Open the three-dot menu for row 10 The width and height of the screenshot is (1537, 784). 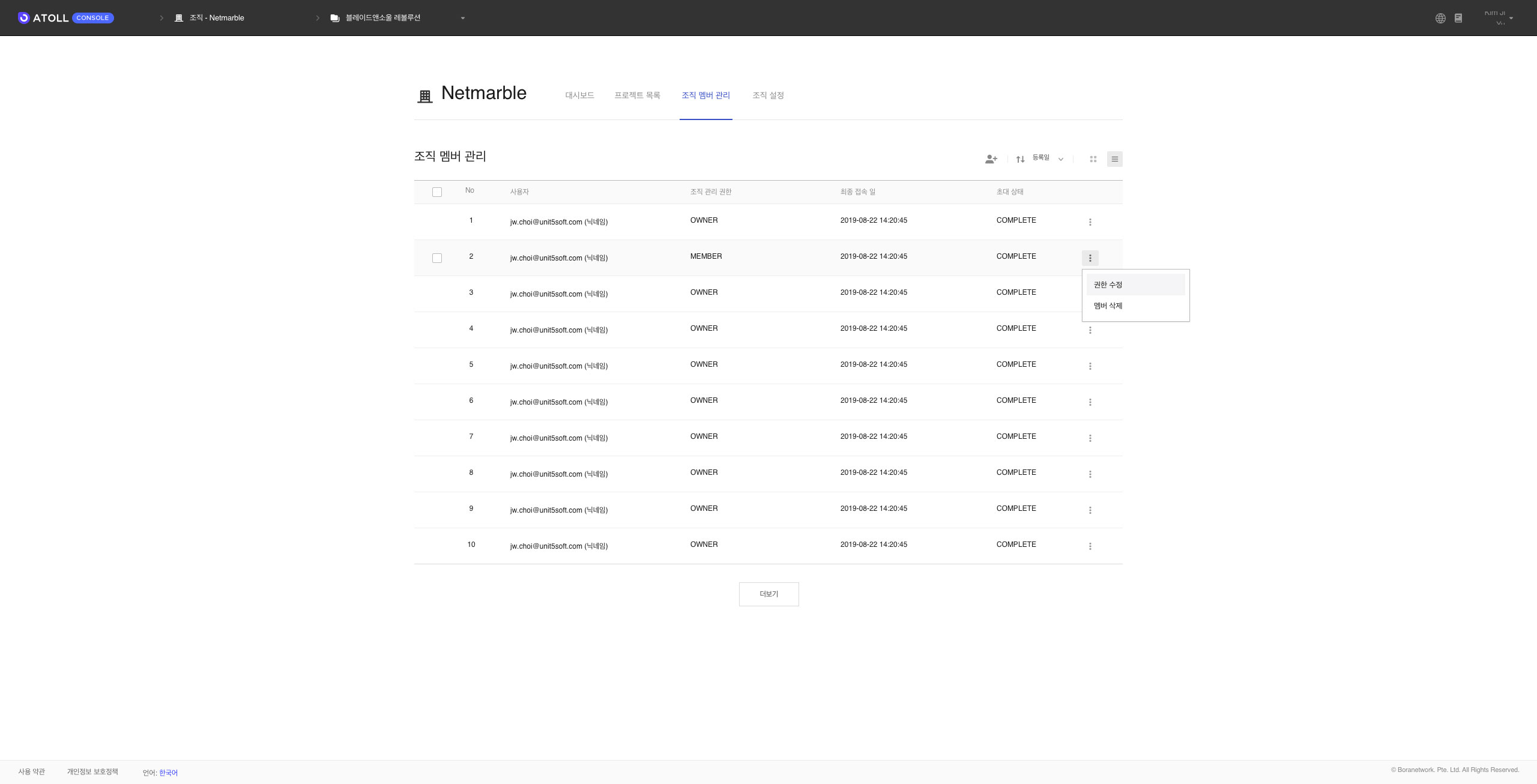pos(1090,546)
